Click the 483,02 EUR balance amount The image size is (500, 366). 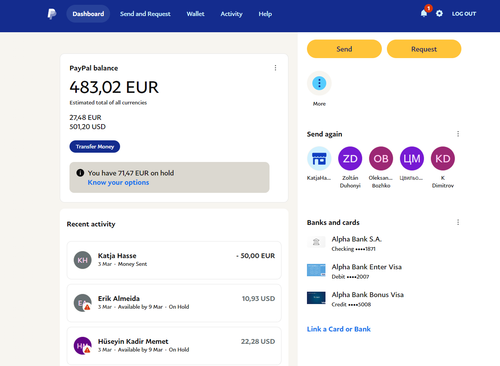[114, 87]
